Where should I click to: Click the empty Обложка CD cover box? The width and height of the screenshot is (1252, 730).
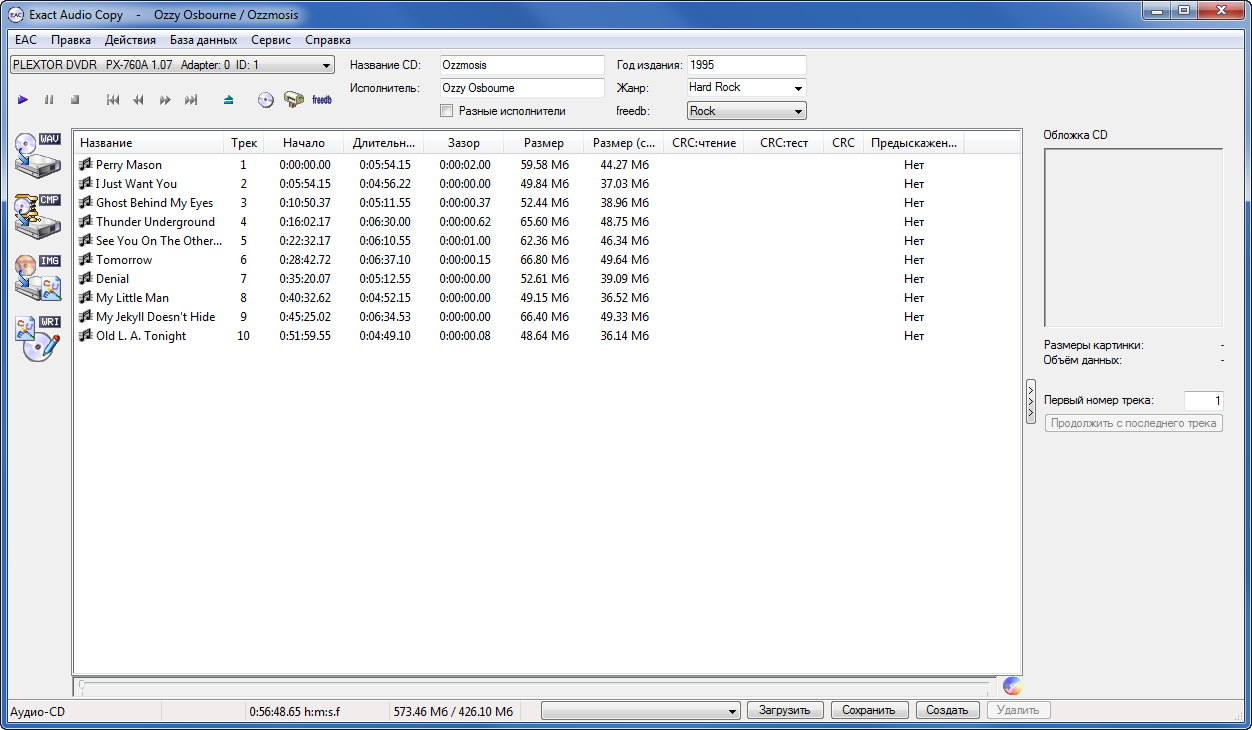pos(1134,238)
